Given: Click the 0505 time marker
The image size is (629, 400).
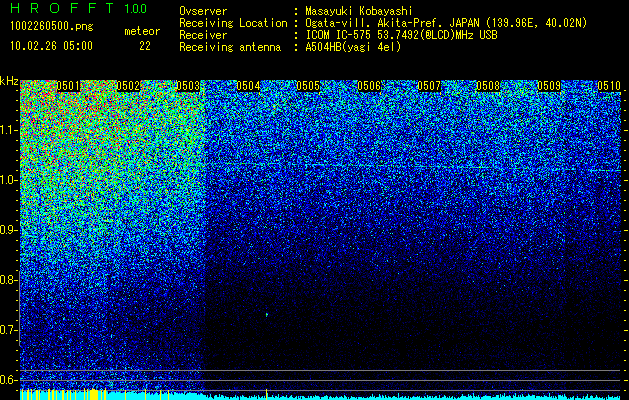Looking at the screenshot, I should [308, 86].
